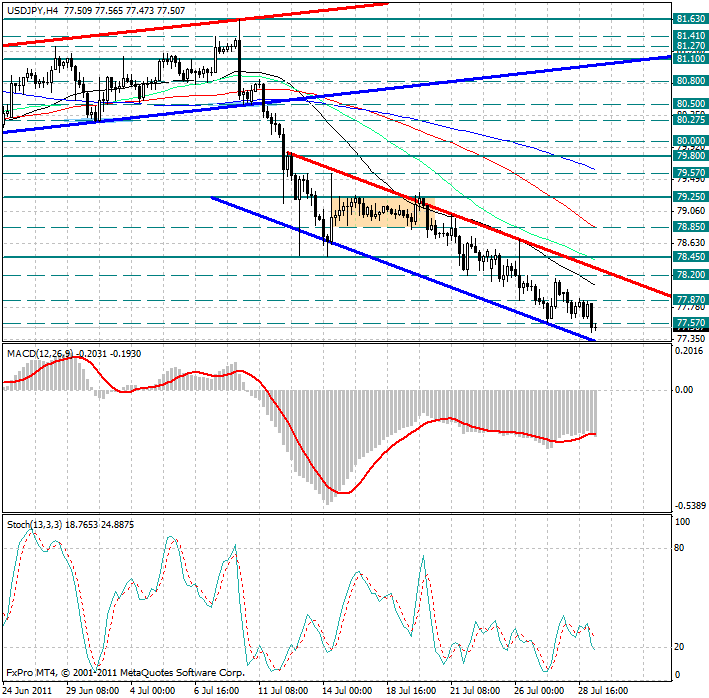The height and width of the screenshot is (698, 709).
Task: Click the 0.2016 MACD scale value
Action: [690, 351]
